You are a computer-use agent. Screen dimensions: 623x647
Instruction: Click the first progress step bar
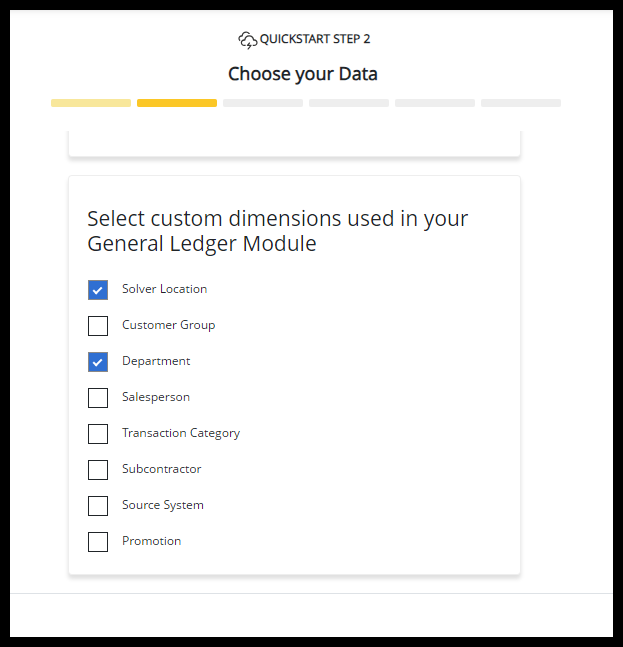[x=91, y=103]
